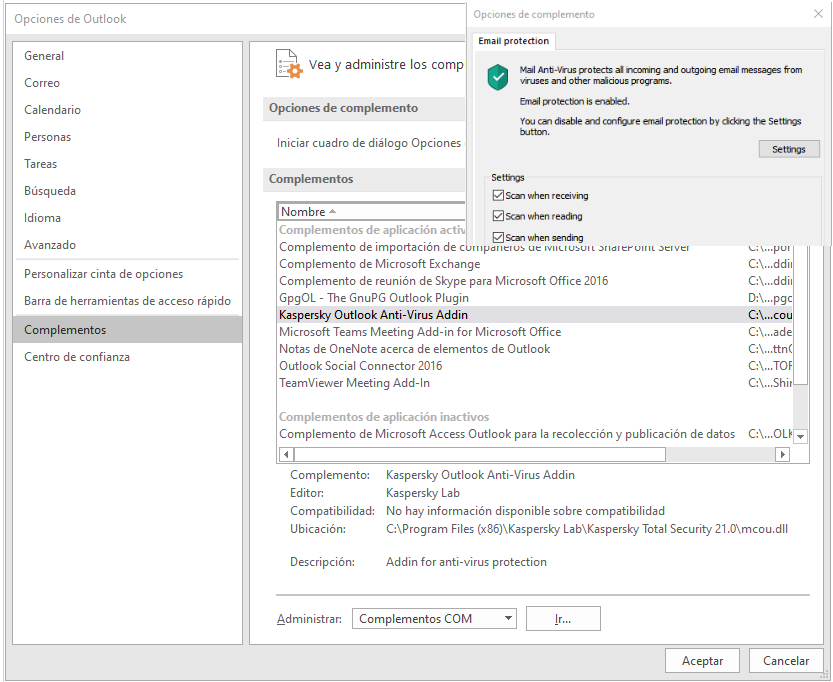This screenshot has width=833, height=682.
Task: Click the green Kaspersky shield icon
Action: [x=498, y=78]
